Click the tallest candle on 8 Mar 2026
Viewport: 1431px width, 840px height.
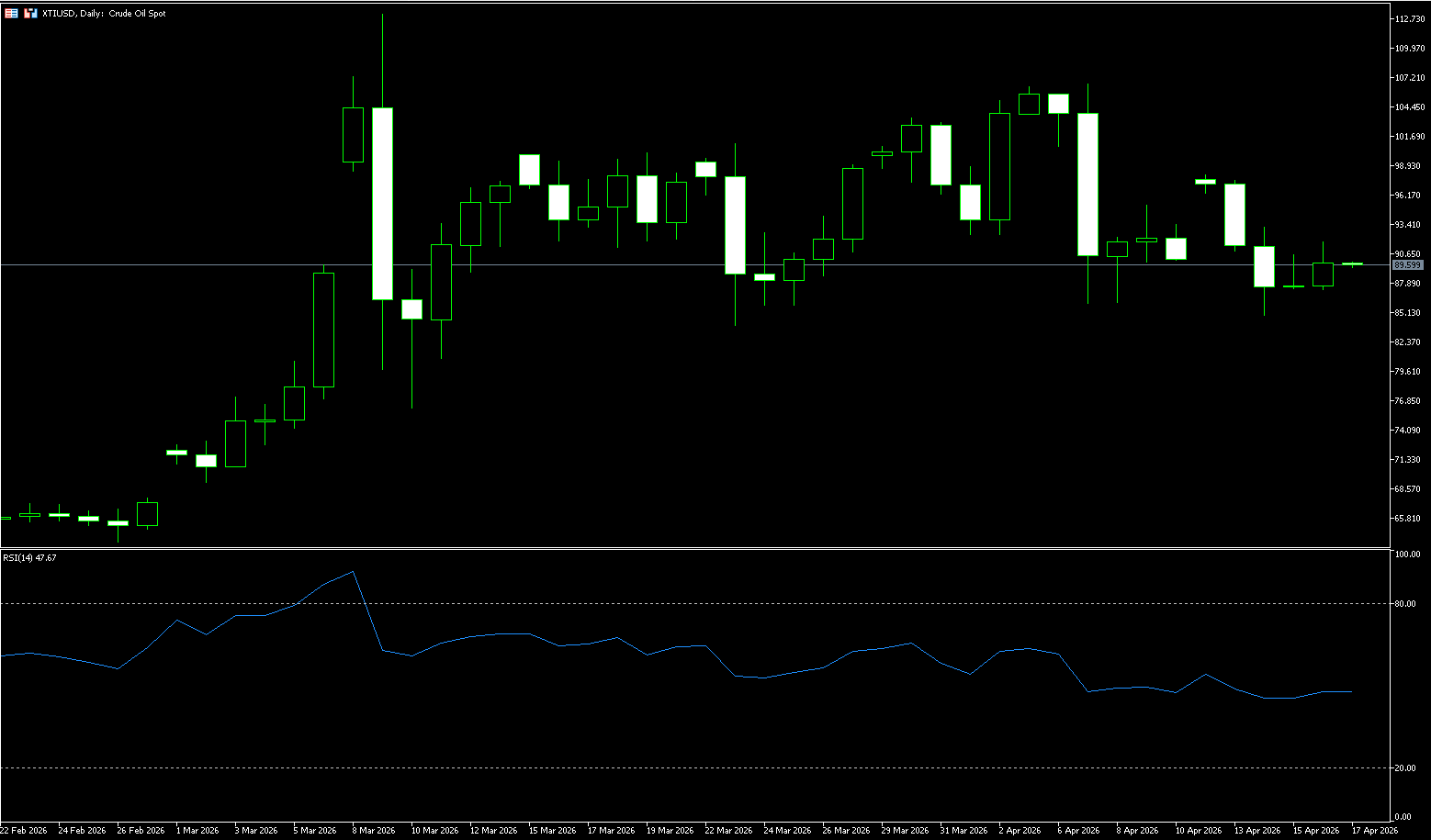[382, 204]
